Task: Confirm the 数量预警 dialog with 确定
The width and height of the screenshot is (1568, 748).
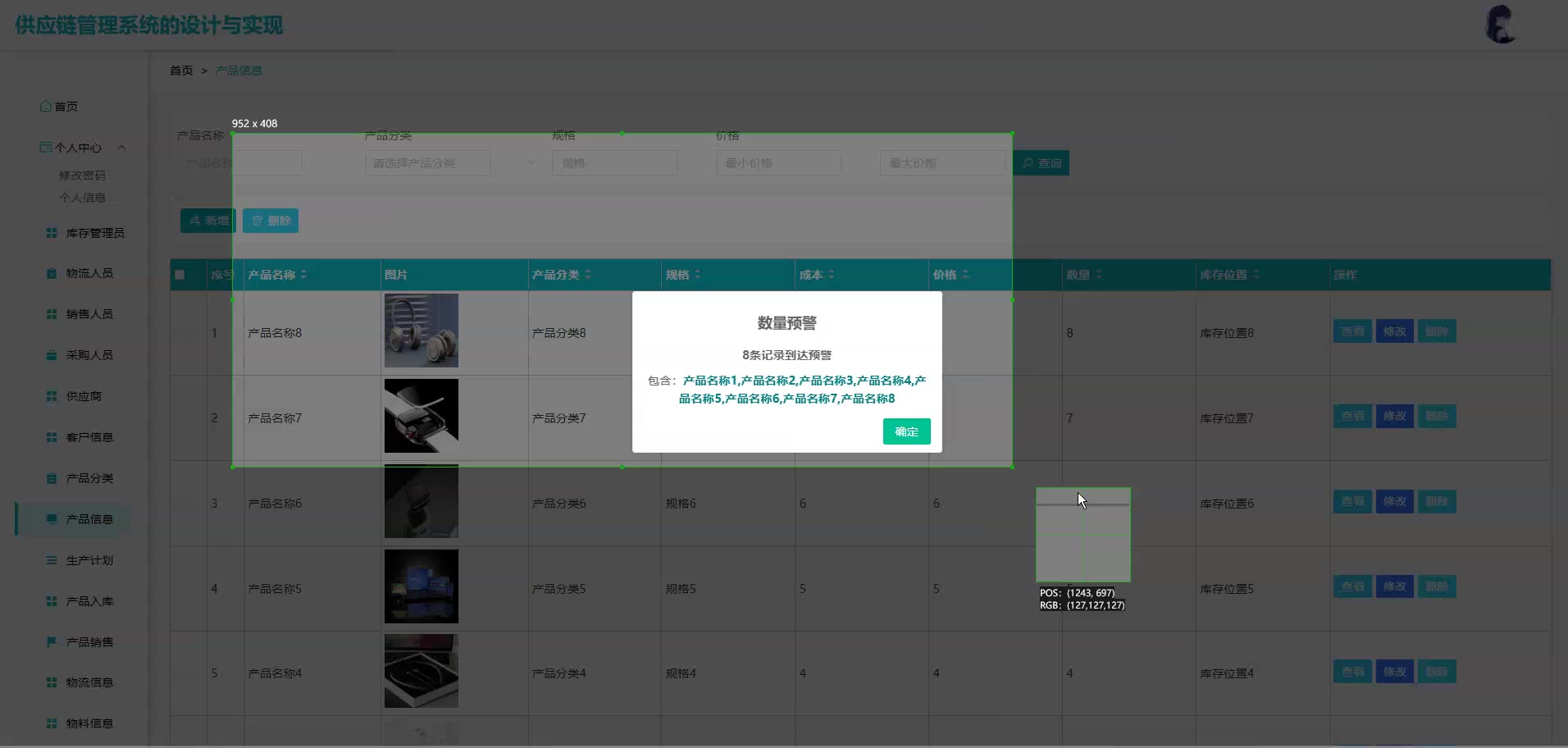Action: click(906, 431)
